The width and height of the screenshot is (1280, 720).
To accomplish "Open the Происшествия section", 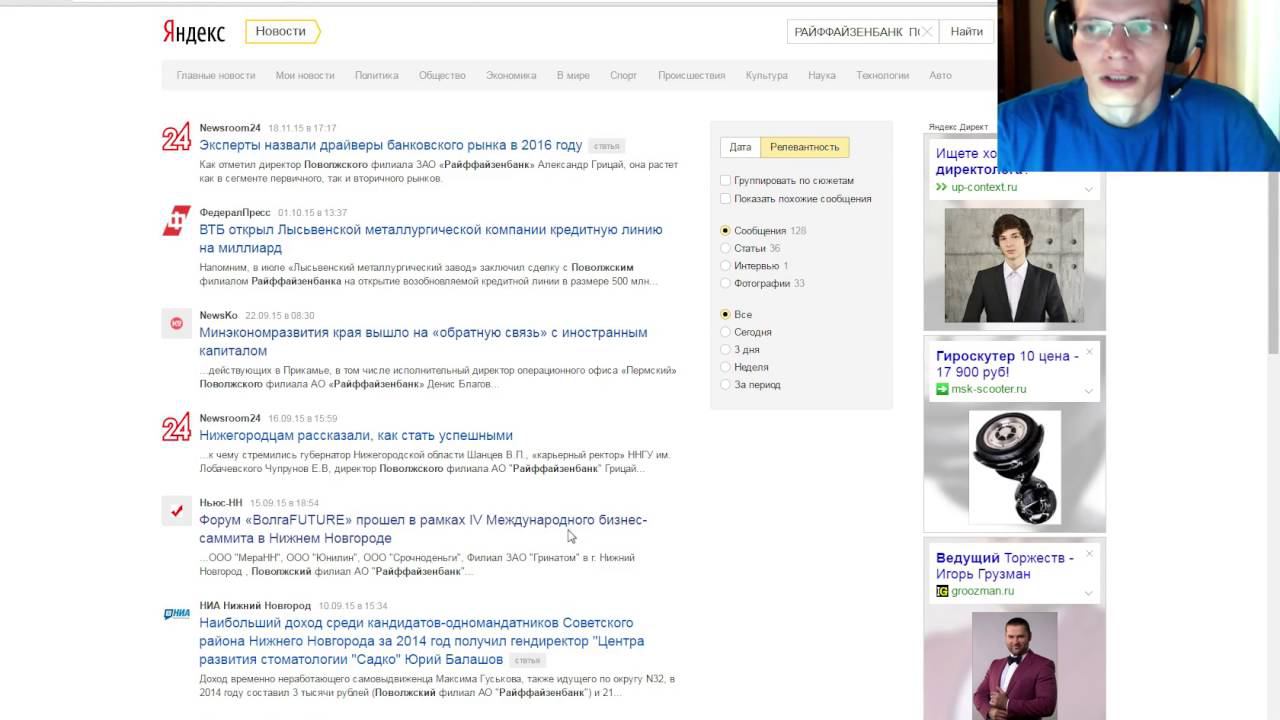I will coord(691,75).
